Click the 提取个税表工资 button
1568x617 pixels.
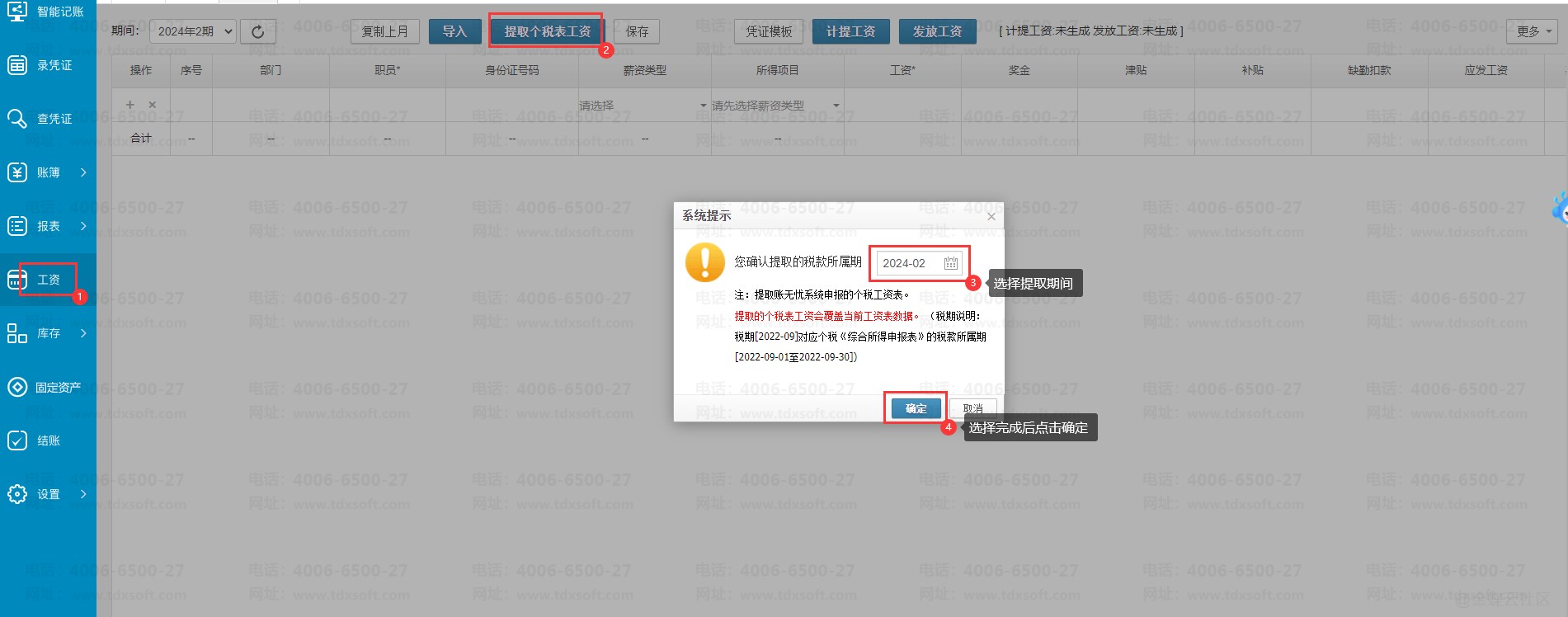pyautogui.click(x=547, y=31)
